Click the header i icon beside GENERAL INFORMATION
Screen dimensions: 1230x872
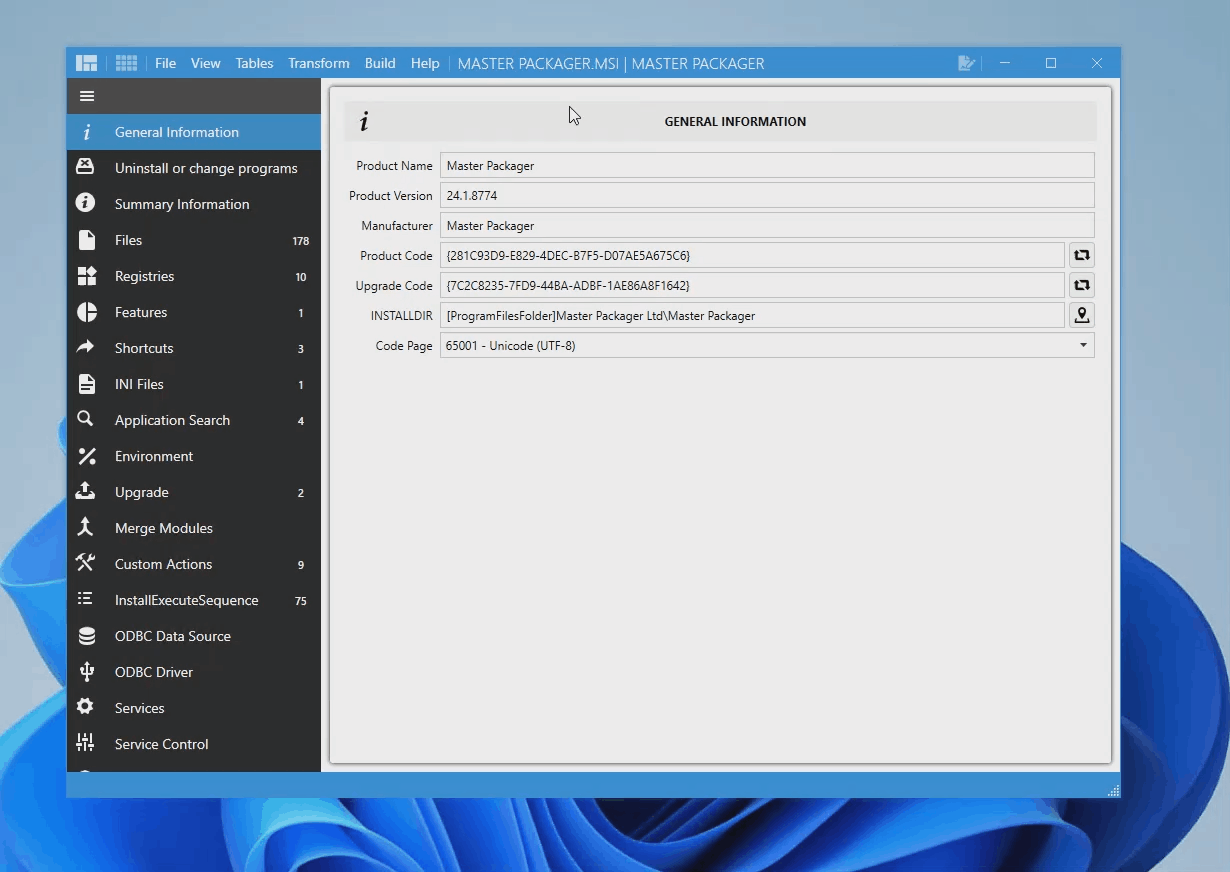pos(364,122)
